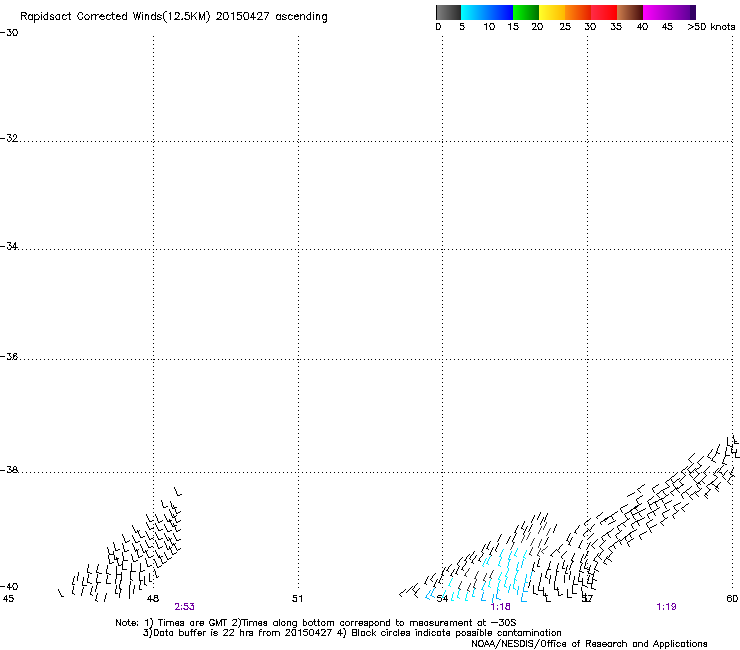Click the date '20150427' in the title
This screenshot has height=650, width=740.
point(243,16)
